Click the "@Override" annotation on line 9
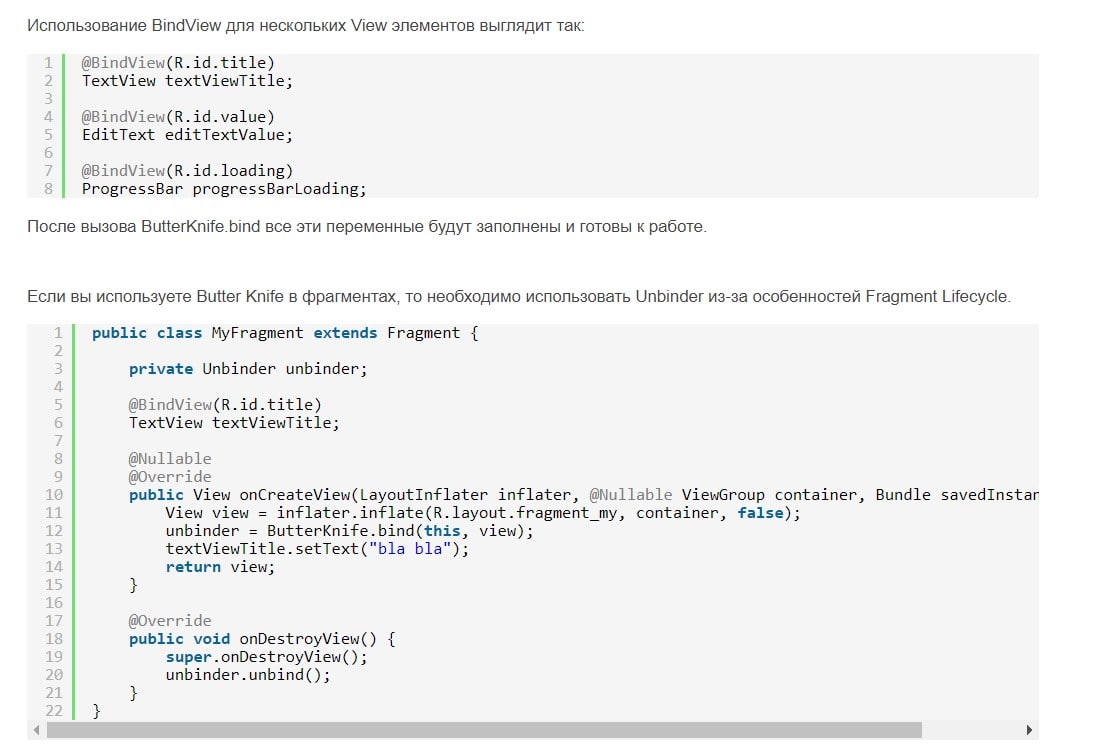The width and height of the screenshot is (1104, 753). [170, 478]
